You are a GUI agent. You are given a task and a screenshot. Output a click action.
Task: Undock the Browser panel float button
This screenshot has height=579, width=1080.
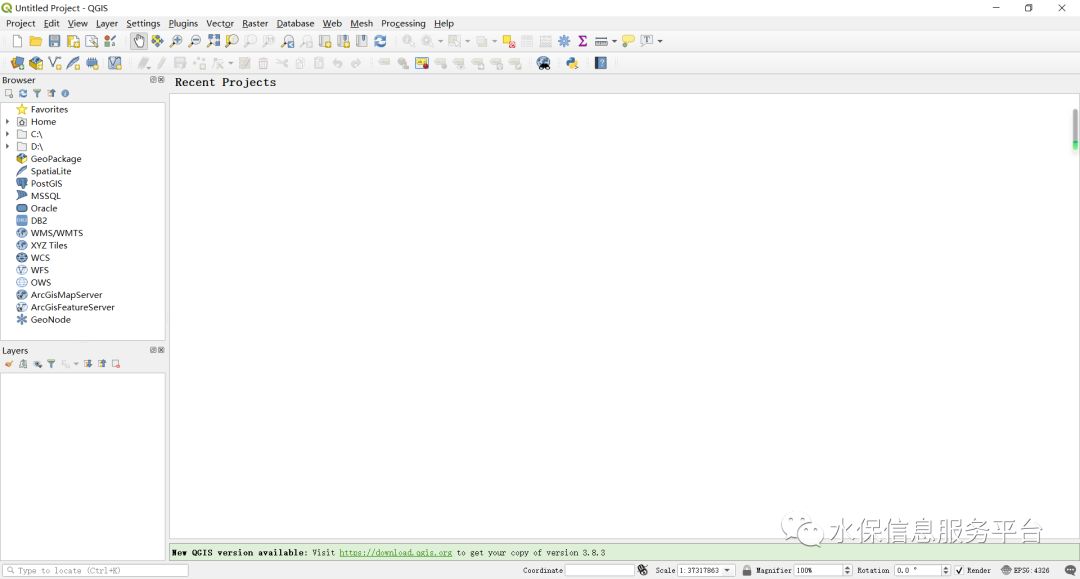click(153, 80)
